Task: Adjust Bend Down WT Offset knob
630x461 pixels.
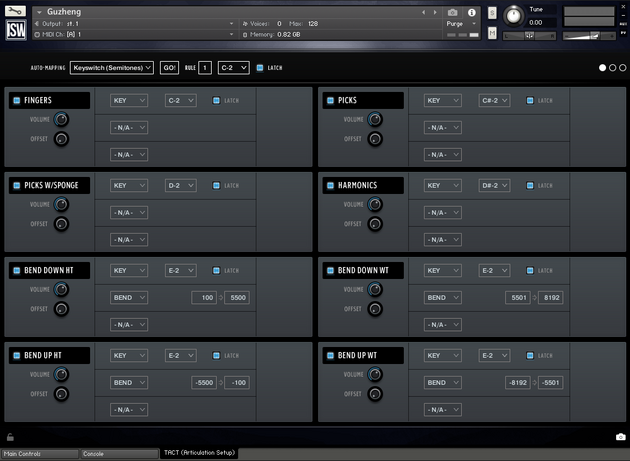Action: coord(375,309)
